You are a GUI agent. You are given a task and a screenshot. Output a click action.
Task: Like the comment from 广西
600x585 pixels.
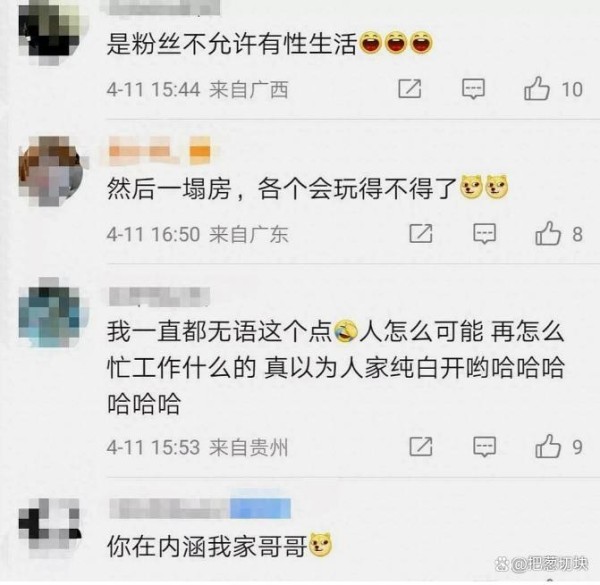(536, 88)
